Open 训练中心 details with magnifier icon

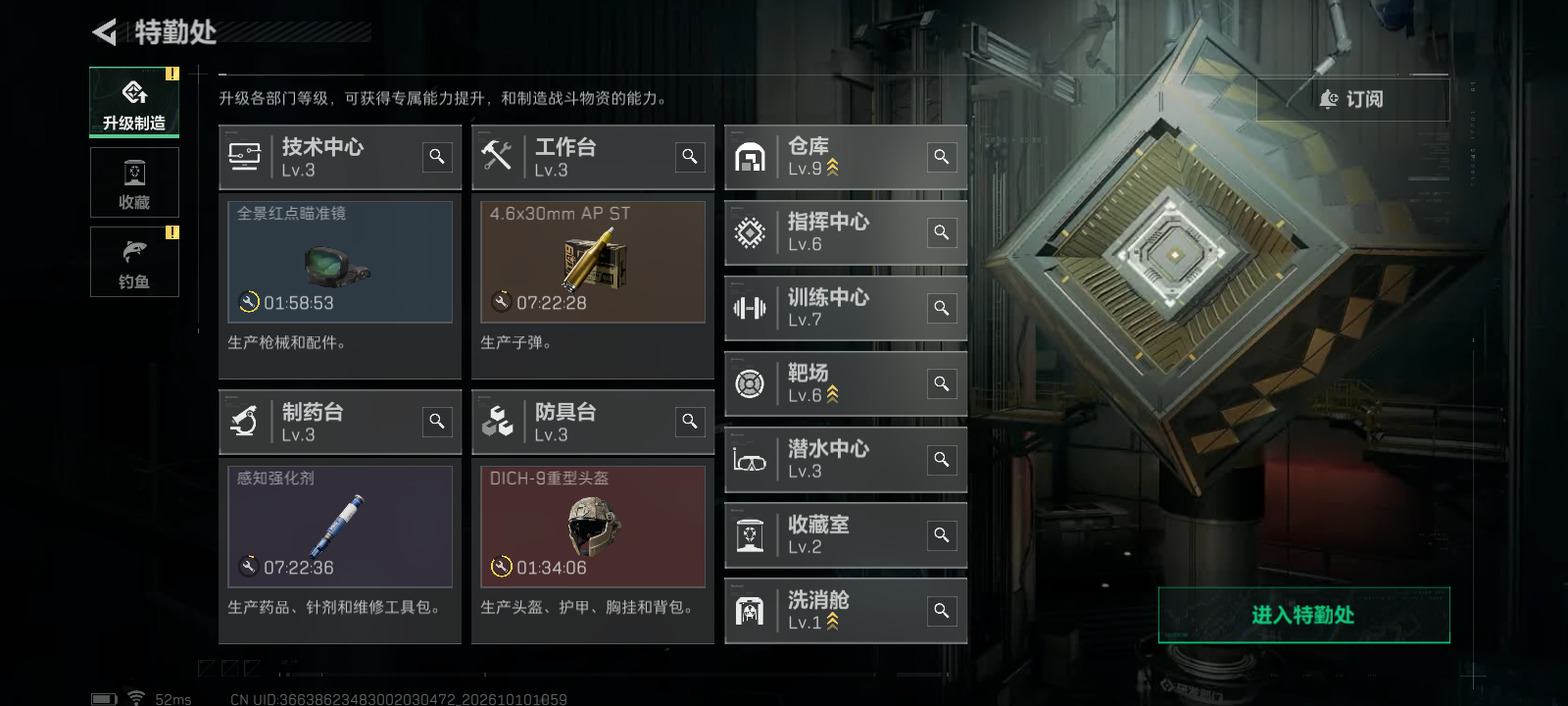point(942,308)
